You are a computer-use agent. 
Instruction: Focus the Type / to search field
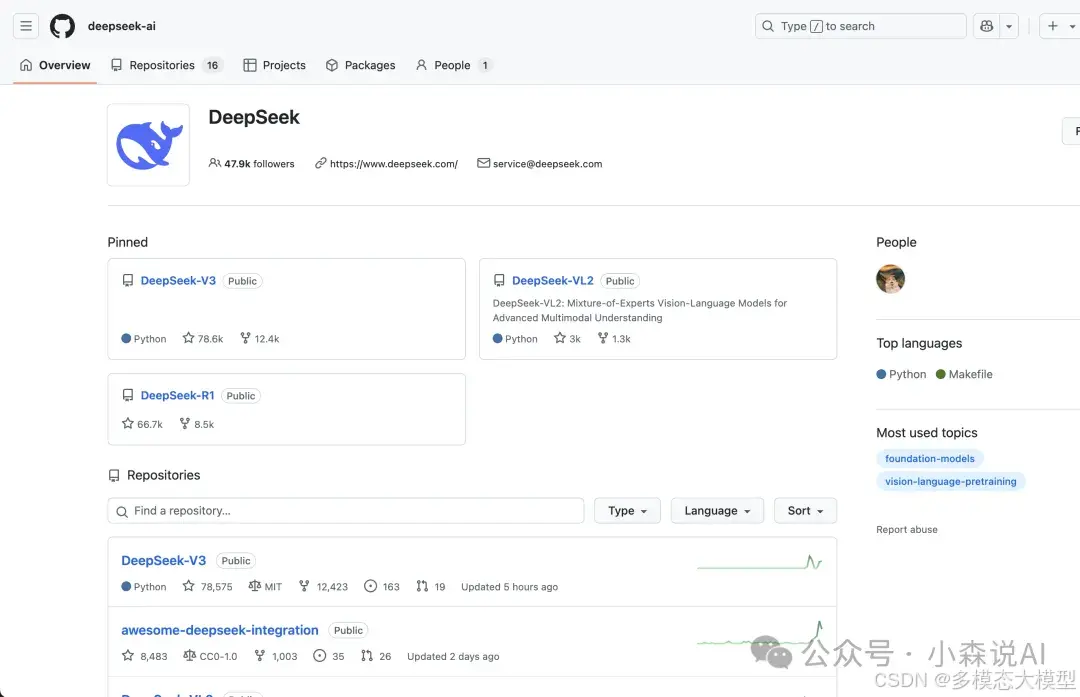pos(860,26)
